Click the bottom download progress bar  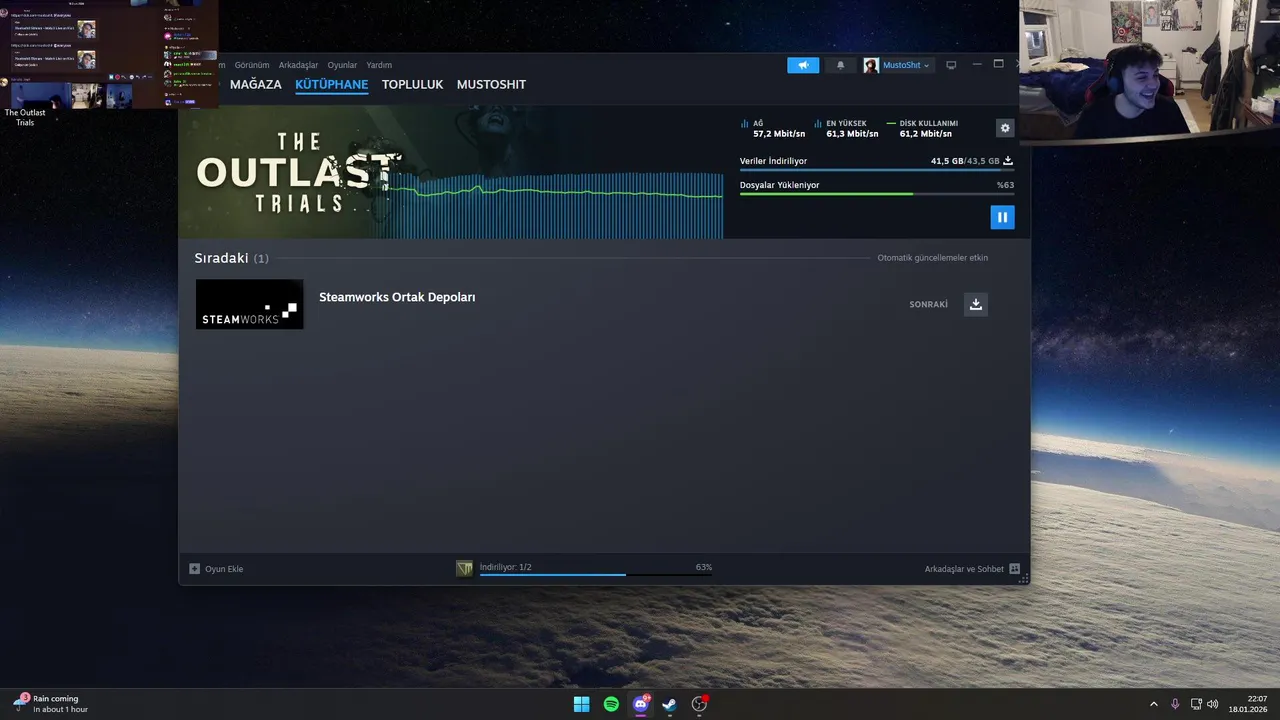596,575
